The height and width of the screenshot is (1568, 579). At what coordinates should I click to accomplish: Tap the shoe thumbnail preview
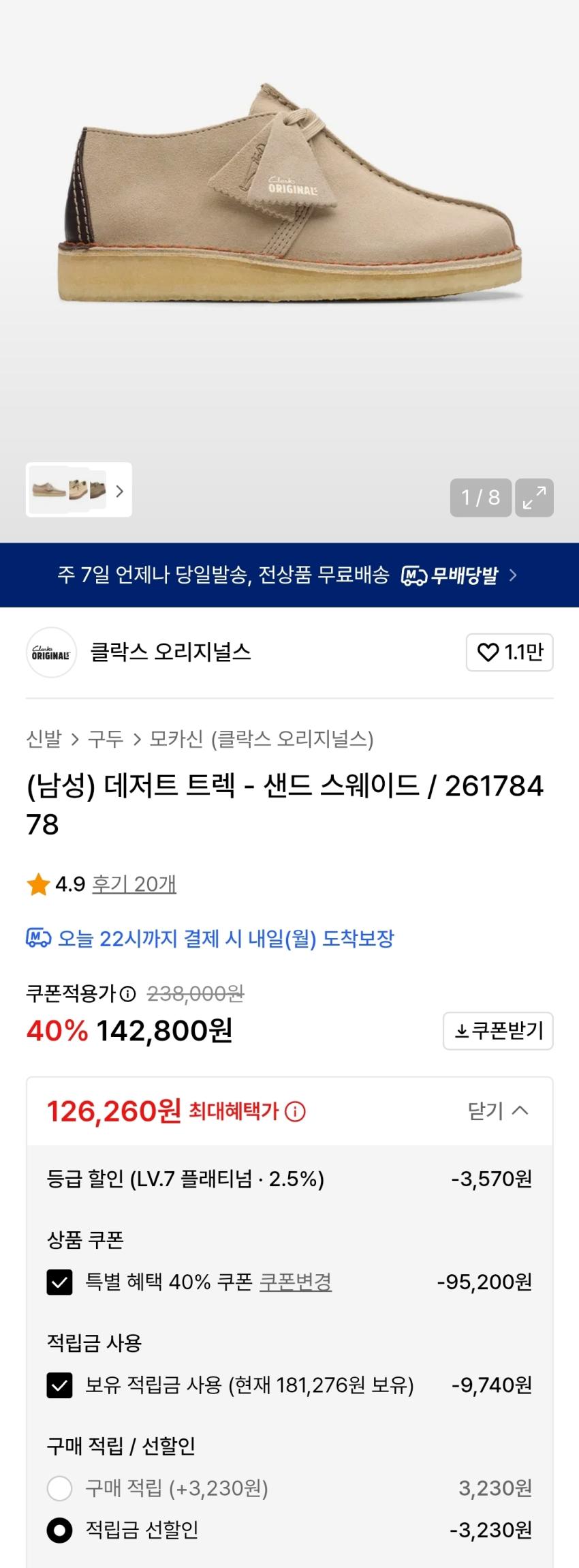click(x=68, y=490)
